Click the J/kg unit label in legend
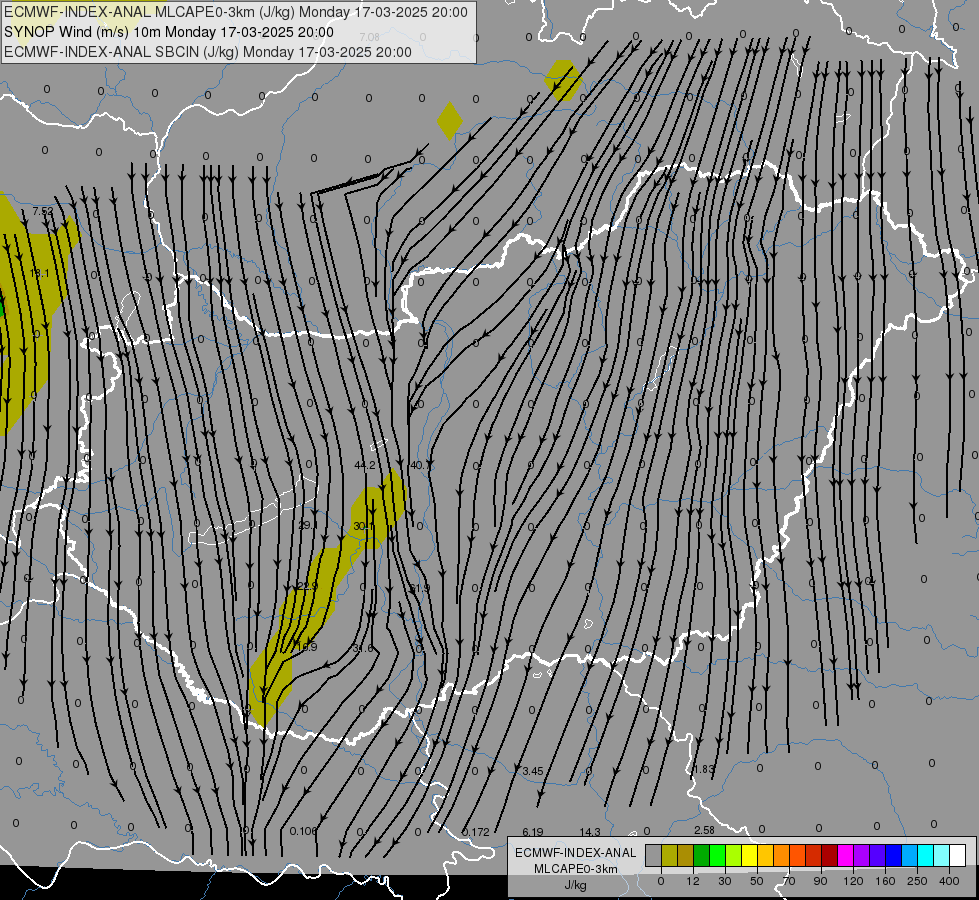Image resolution: width=979 pixels, height=900 pixels. point(576,885)
